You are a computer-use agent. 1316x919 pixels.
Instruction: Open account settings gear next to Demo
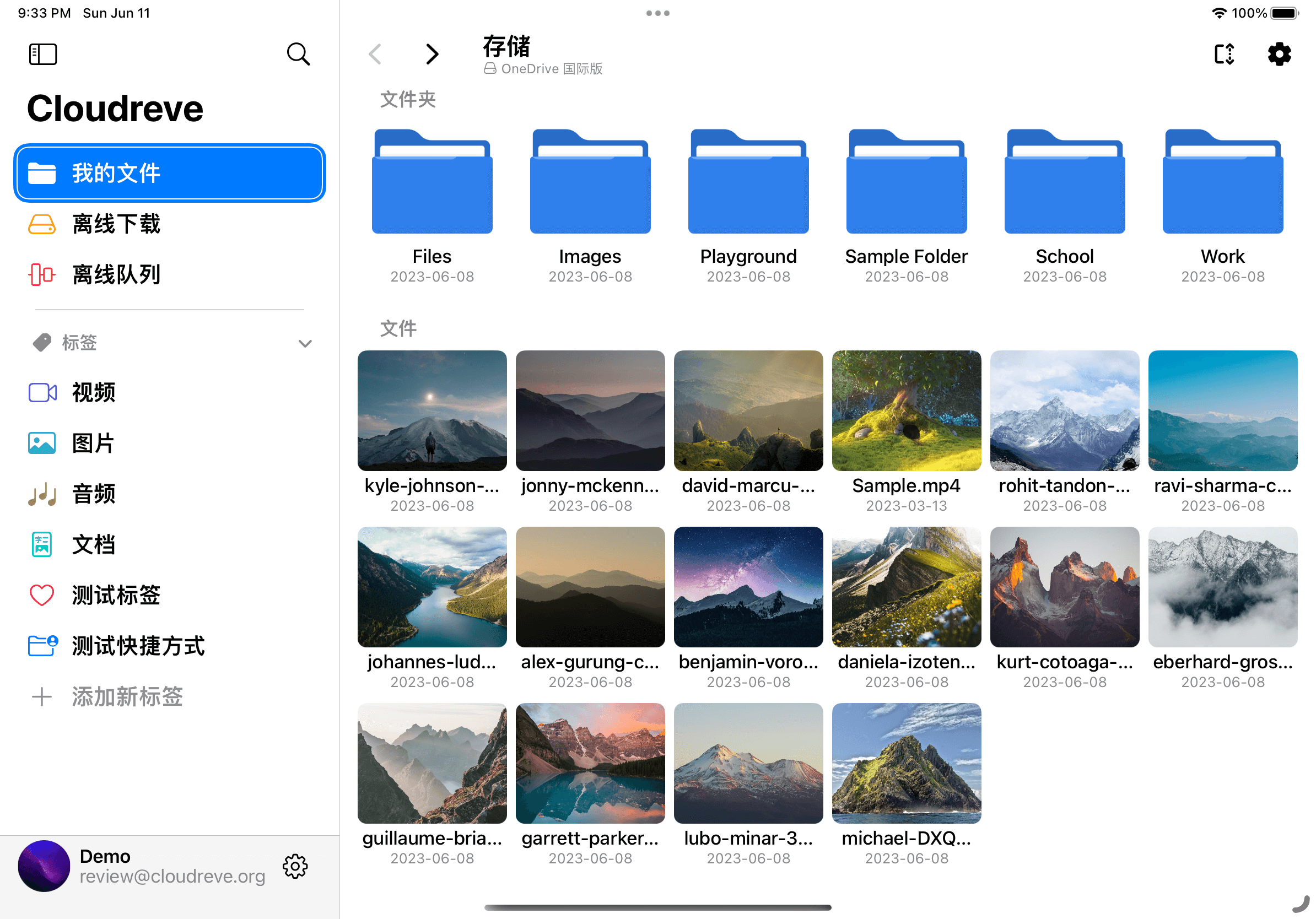[295, 866]
